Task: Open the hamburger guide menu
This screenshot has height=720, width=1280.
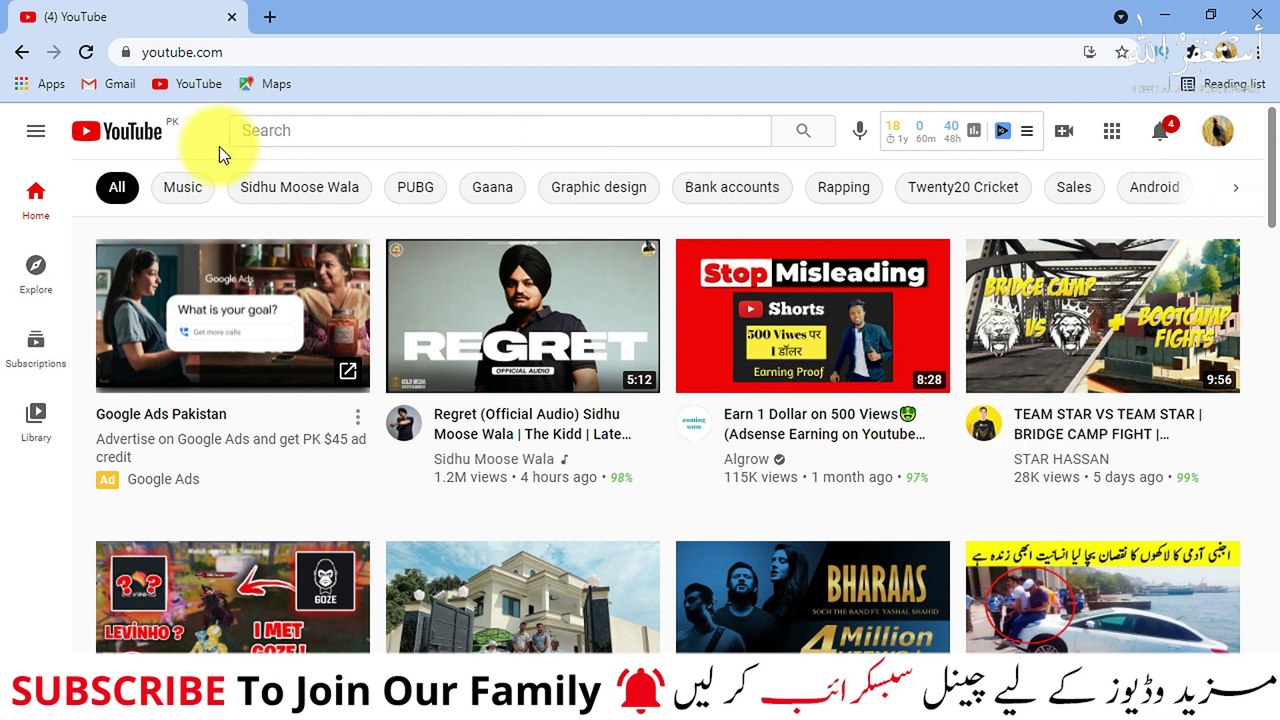Action: pos(36,131)
